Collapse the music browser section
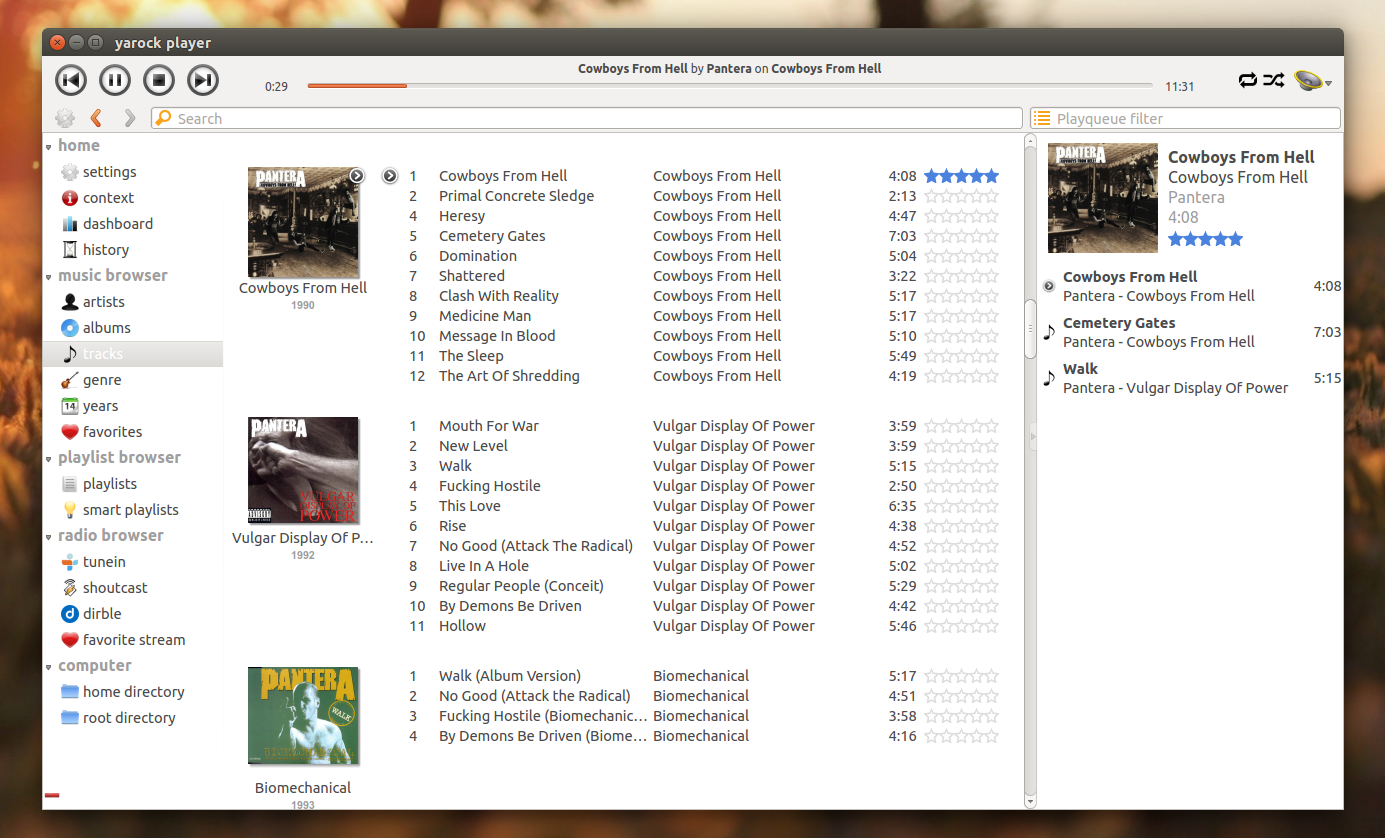Viewport: 1385px width, 838px height. coord(48,276)
